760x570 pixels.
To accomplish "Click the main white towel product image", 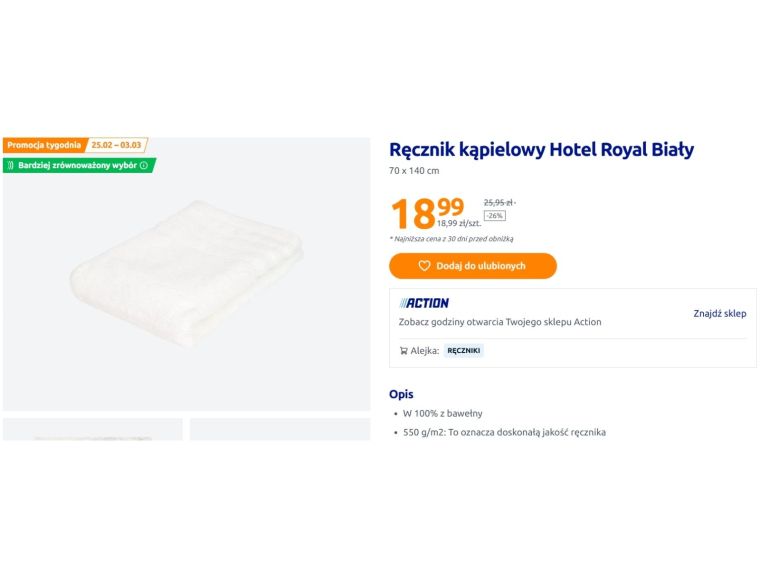I will click(x=186, y=274).
